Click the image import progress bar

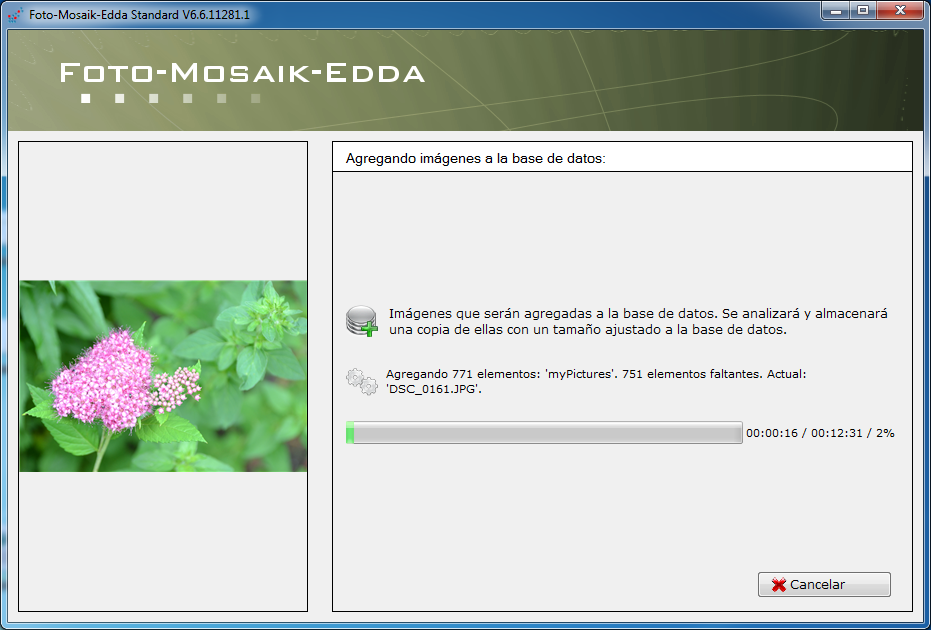click(544, 433)
